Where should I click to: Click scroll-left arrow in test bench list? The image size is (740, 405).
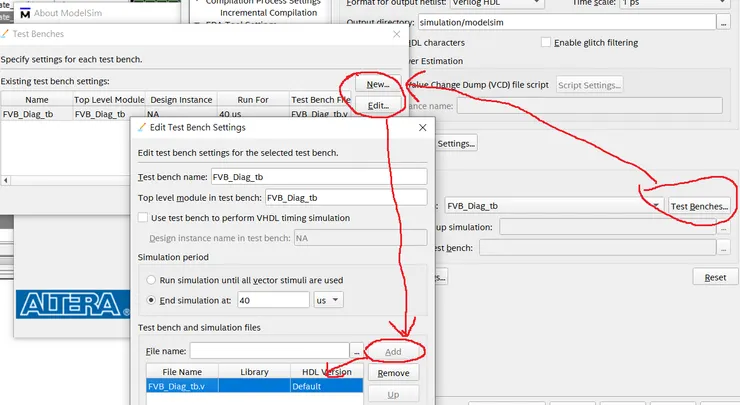click(6, 180)
